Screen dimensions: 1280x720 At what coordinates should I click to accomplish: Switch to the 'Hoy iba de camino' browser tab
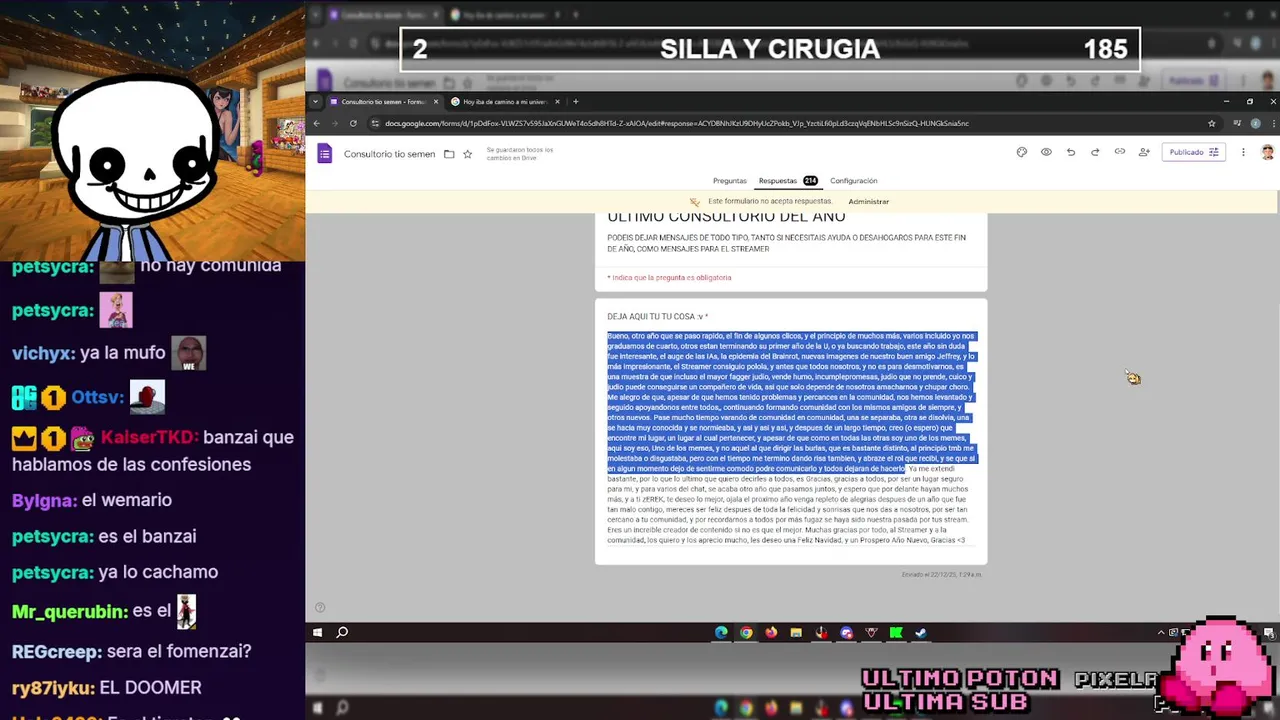coord(505,102)
